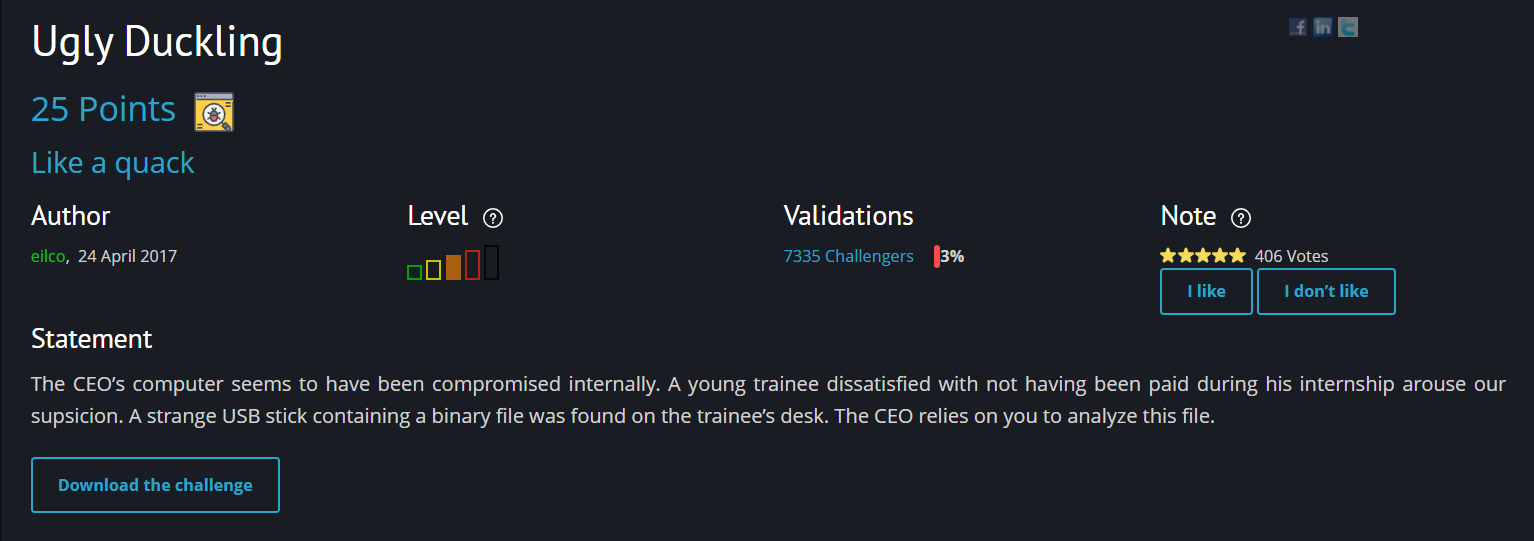Screen dimensions: 1534x541
Task: Click the black highest difficulty bar
Action: click(491, 262)
